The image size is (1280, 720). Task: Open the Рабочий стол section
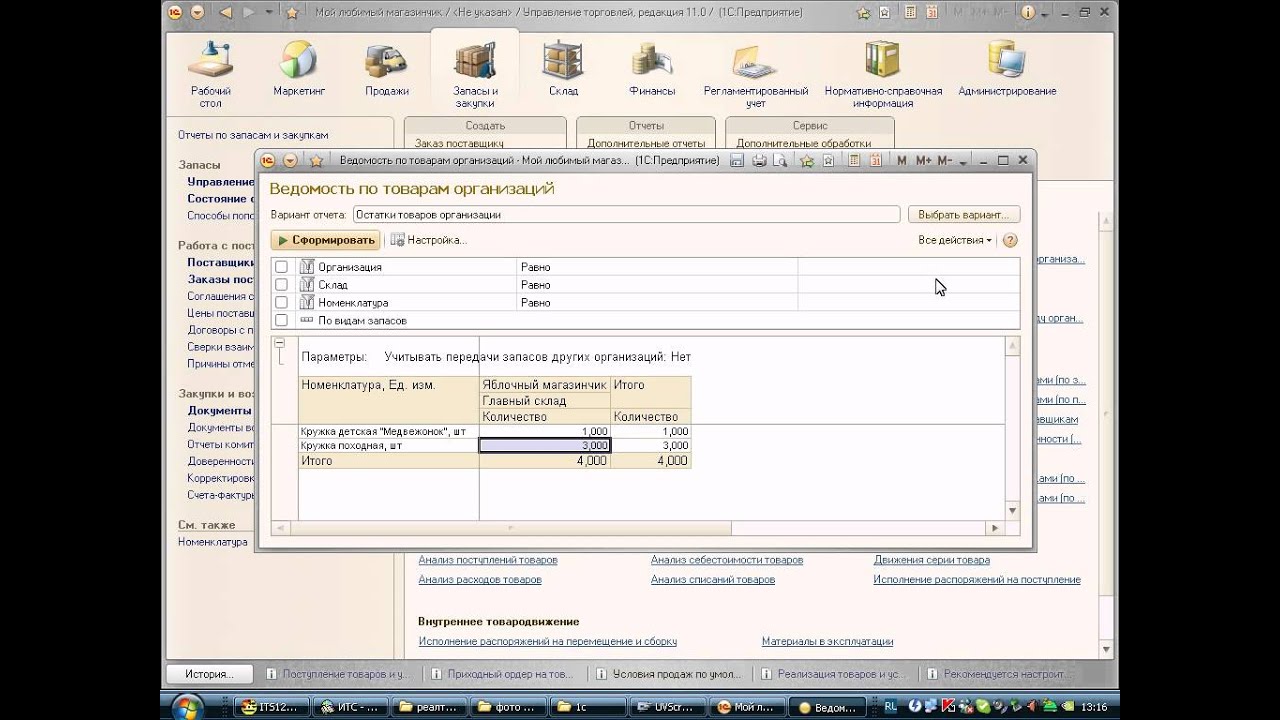point(211,75)
